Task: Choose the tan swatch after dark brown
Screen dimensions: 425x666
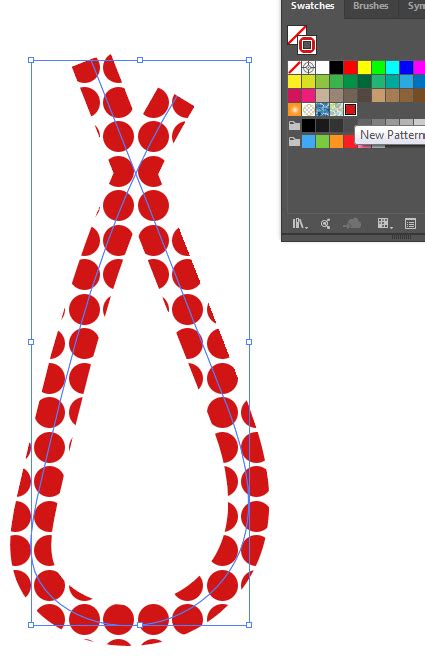Action: point(378,95)
